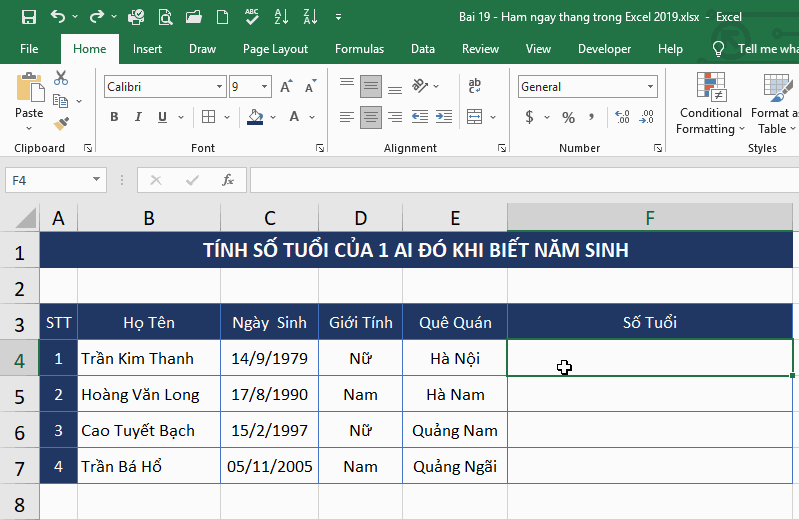799x520 pixels.
Task: Click Insert Function fx icon
Action: (228, 180)
